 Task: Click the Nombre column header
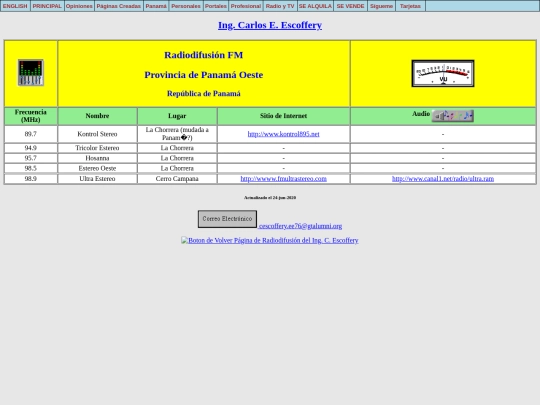[x=97, y=116]
